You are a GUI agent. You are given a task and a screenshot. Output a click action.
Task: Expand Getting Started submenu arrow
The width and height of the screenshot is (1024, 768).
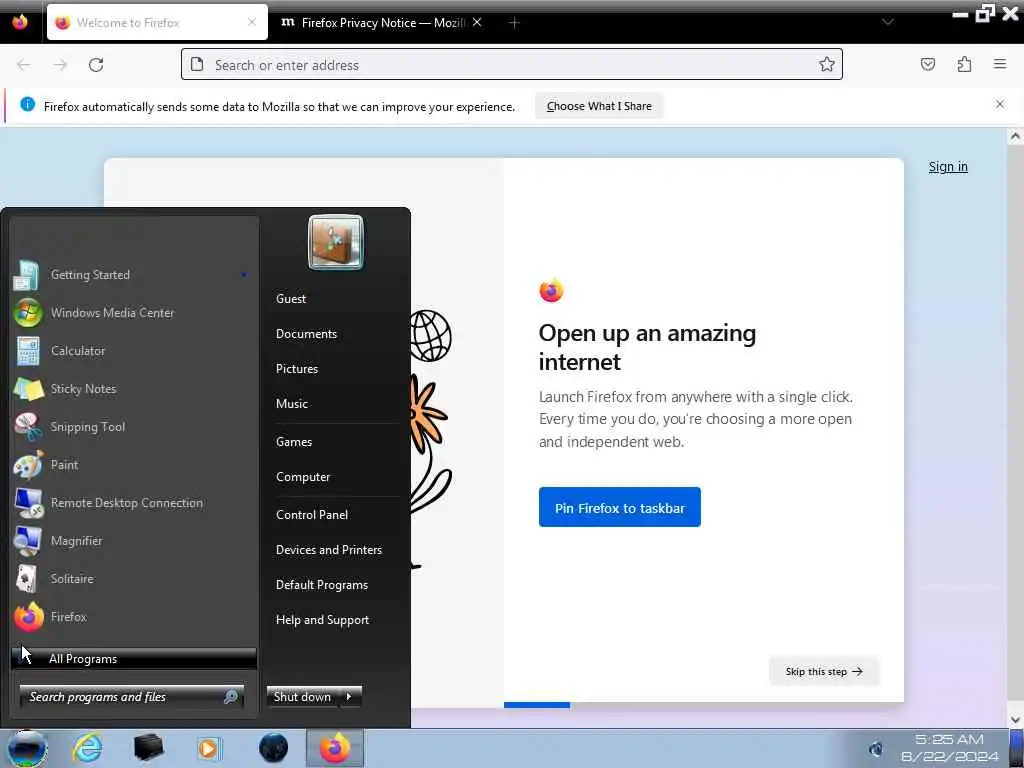pyautogui.click(x=244, y=275)
